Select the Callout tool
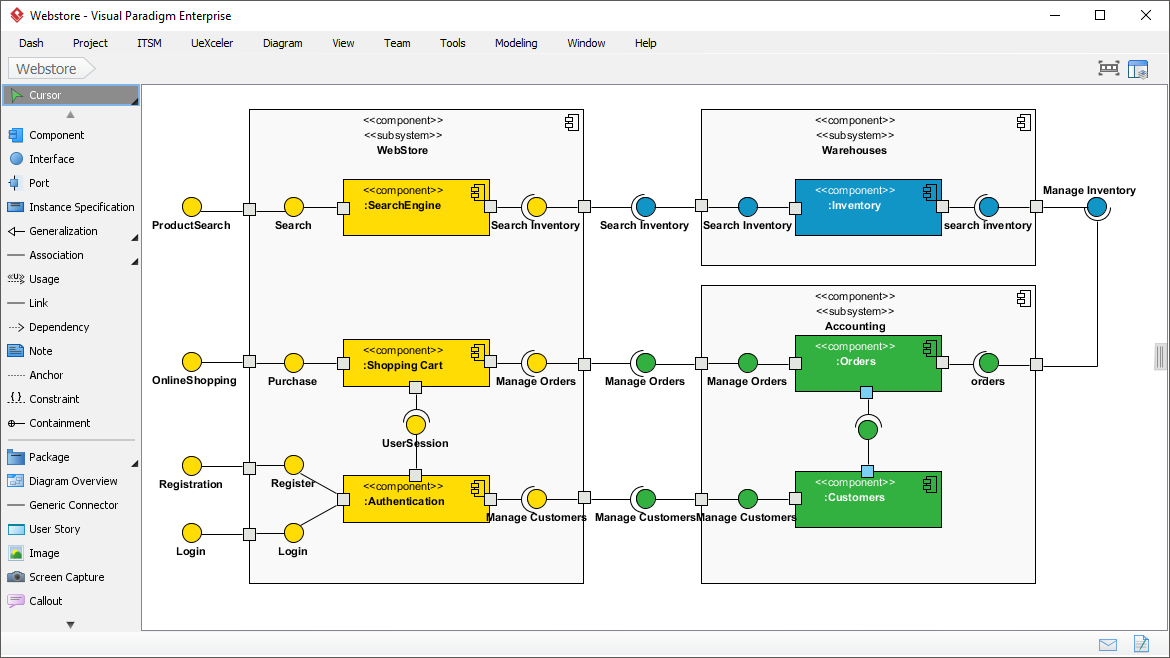Viewport: 1170px width, 658px height. tap(46, 601)
